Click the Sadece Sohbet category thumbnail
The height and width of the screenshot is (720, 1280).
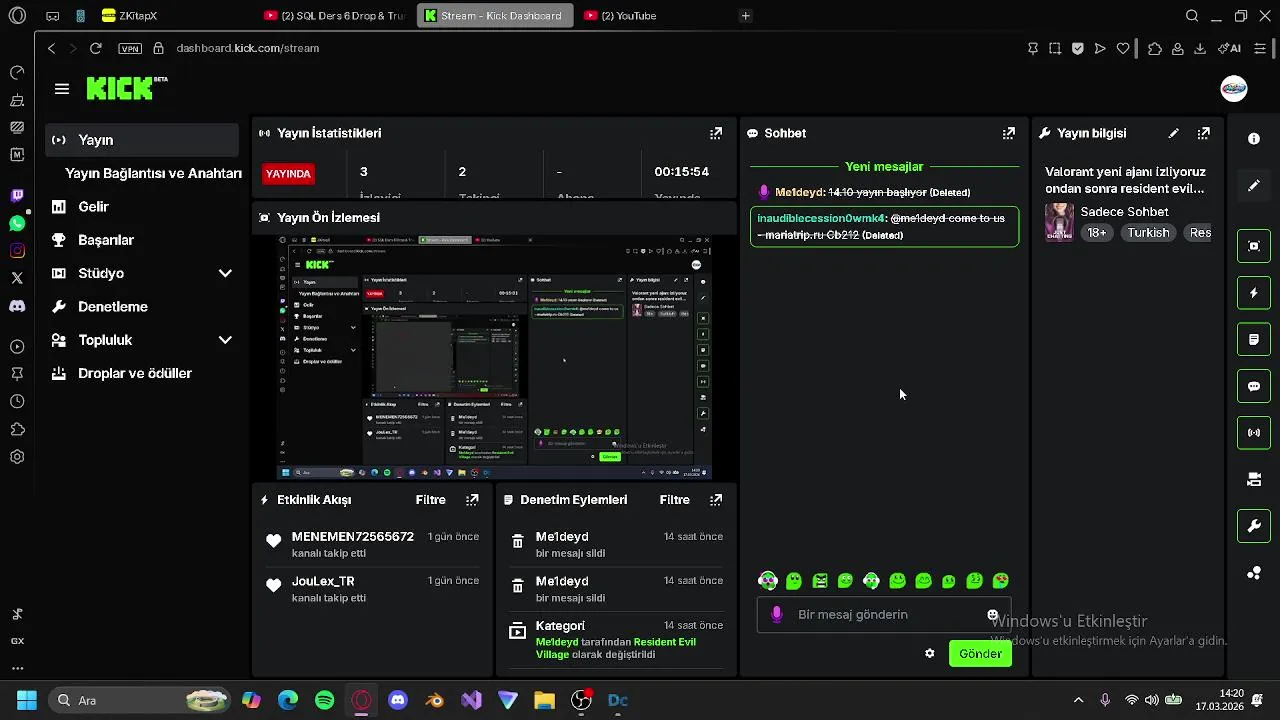(x=1059, y=222)
